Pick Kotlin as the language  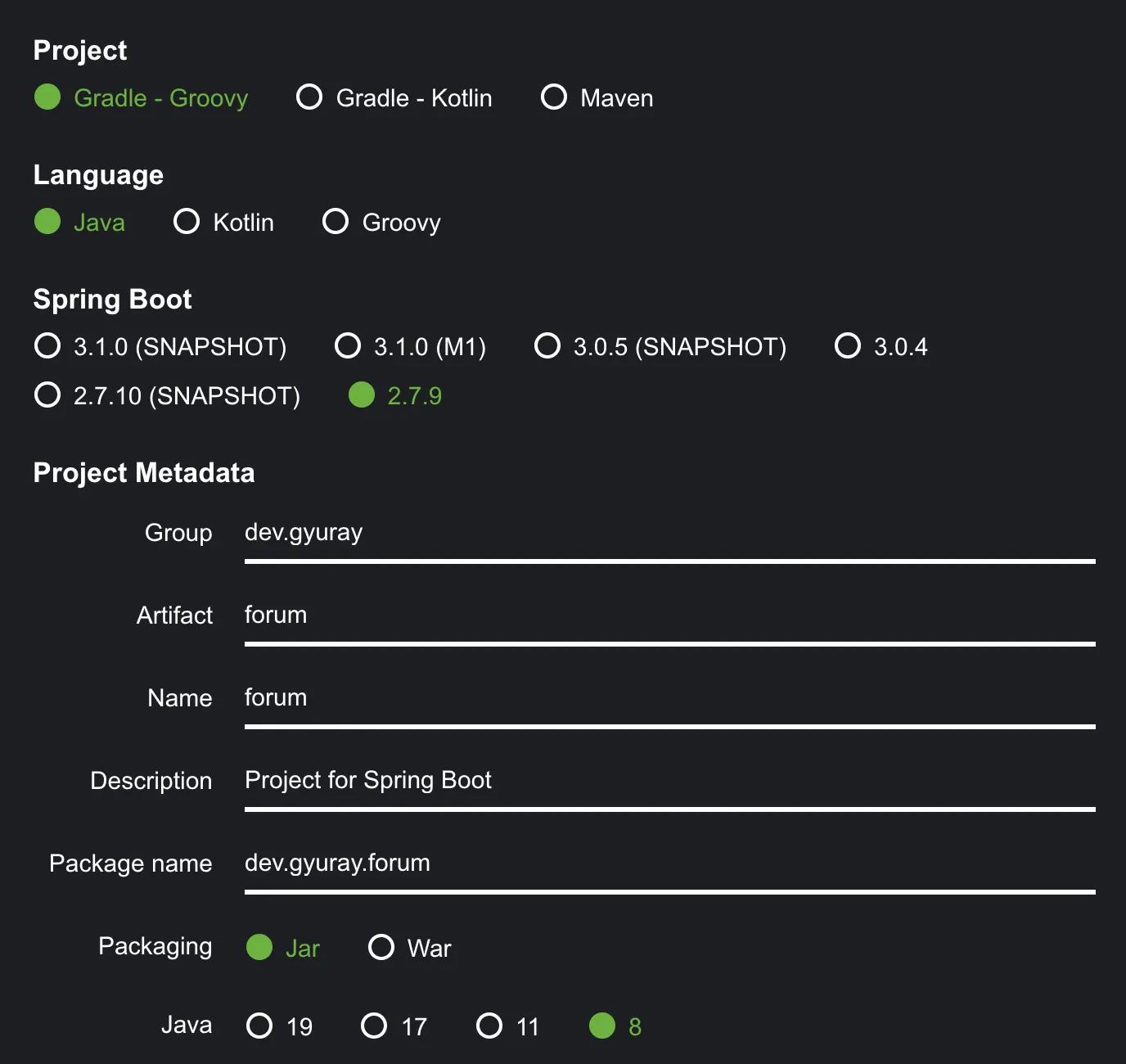(187, 222)
